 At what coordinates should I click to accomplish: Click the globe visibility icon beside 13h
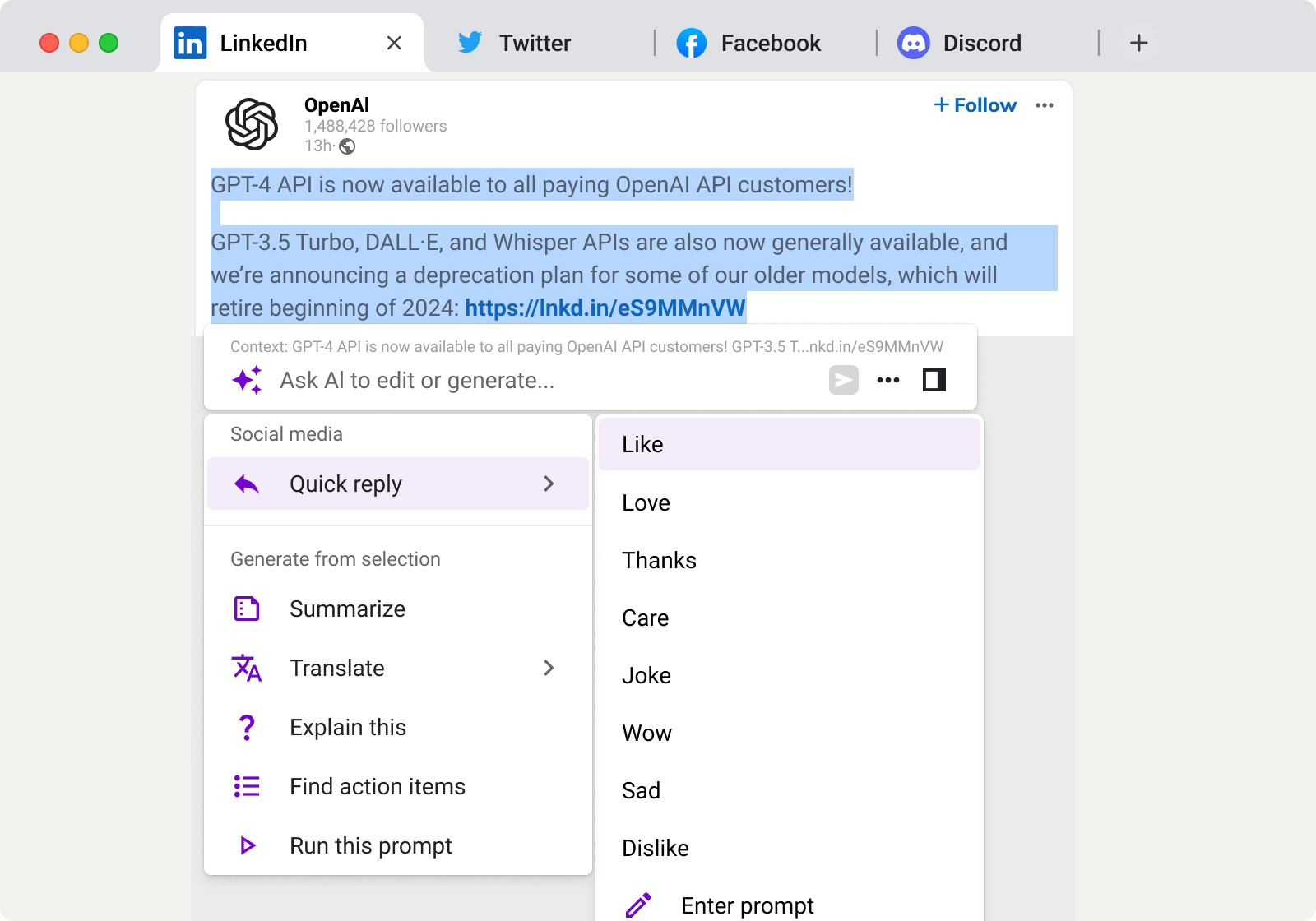pyautogui.click(x=348, y=146)
